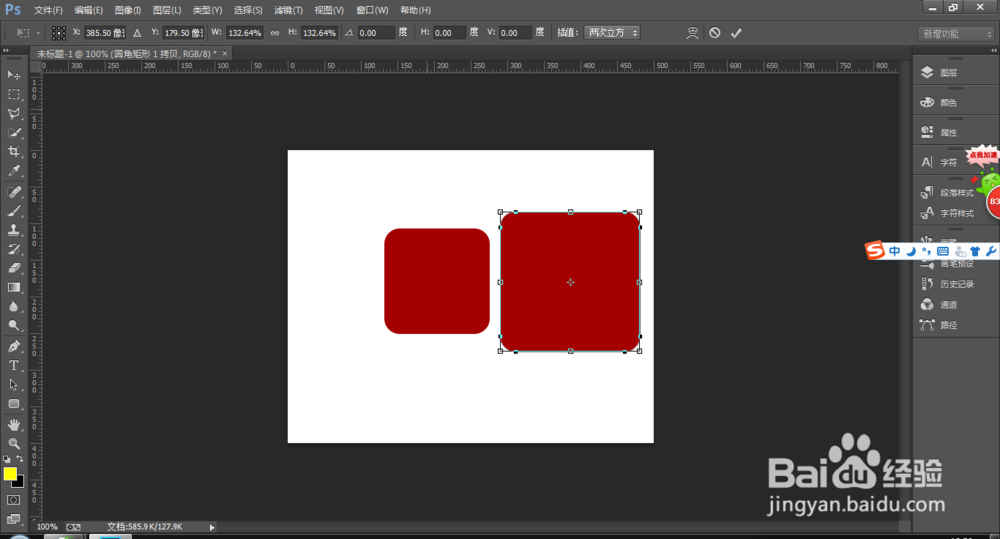Open the 字符 panel
This screenshot has height=539, width=1000.
[x=940, y=163]
